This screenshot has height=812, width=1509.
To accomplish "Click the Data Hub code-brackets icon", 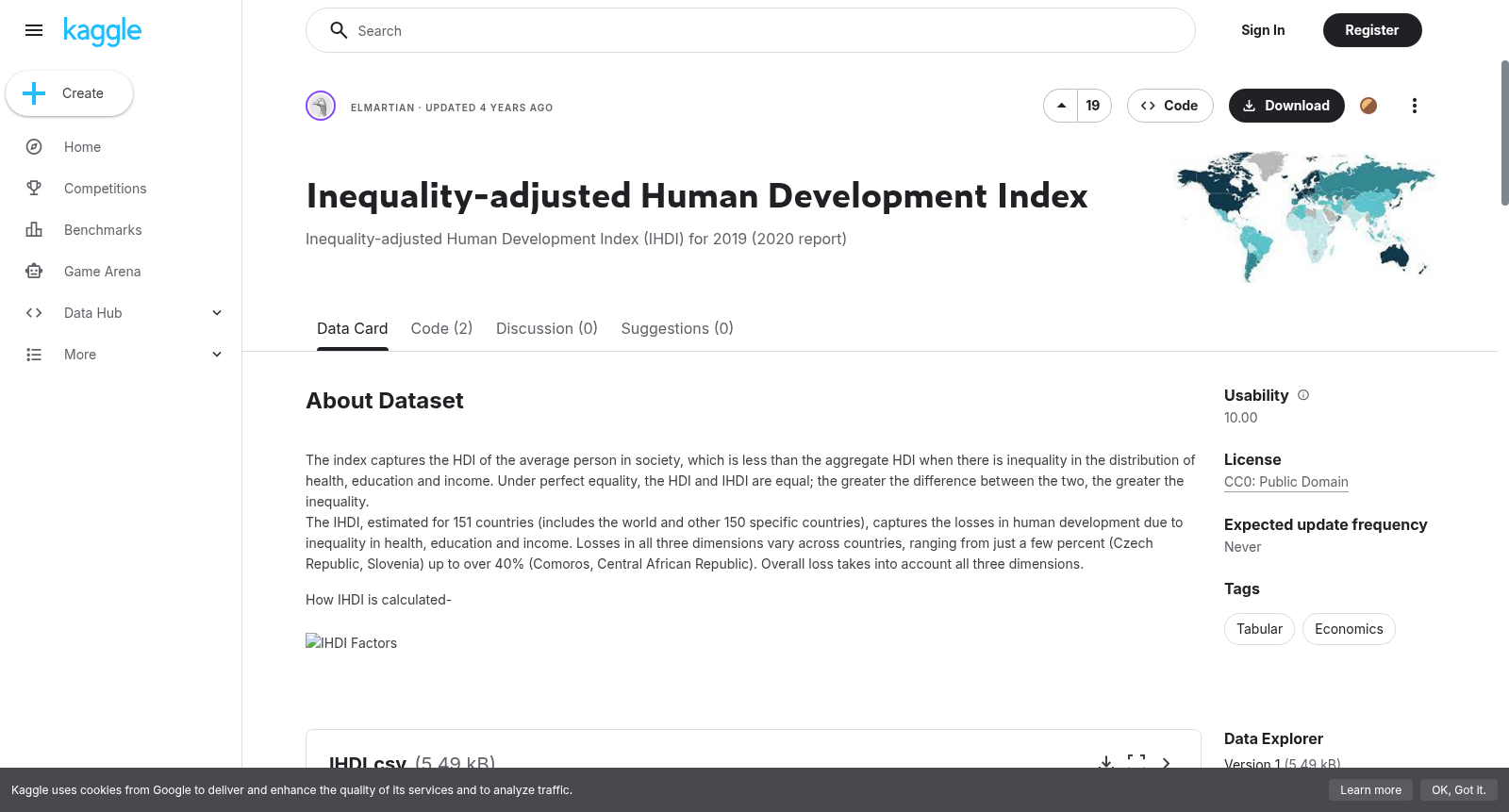I will point(34,313).
